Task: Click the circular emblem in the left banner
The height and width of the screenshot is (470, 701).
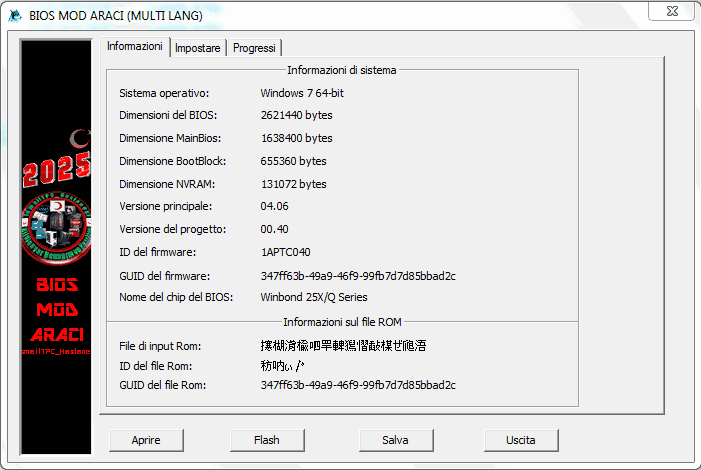Action: (57, 225)
